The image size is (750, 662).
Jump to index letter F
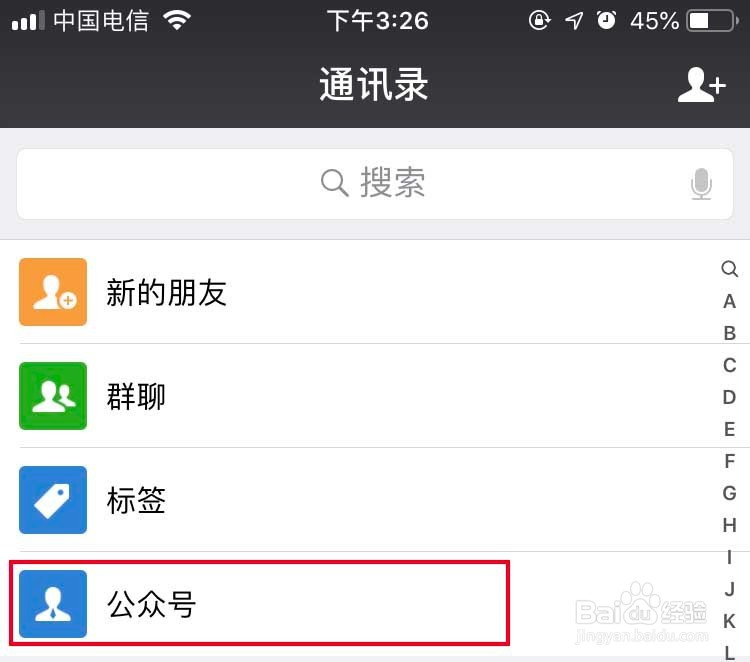(x=729, y=462)
